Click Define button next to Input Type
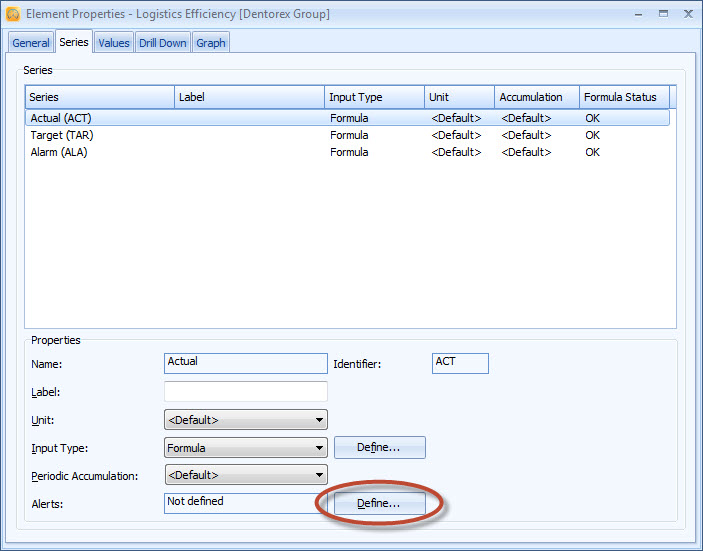 379,448
